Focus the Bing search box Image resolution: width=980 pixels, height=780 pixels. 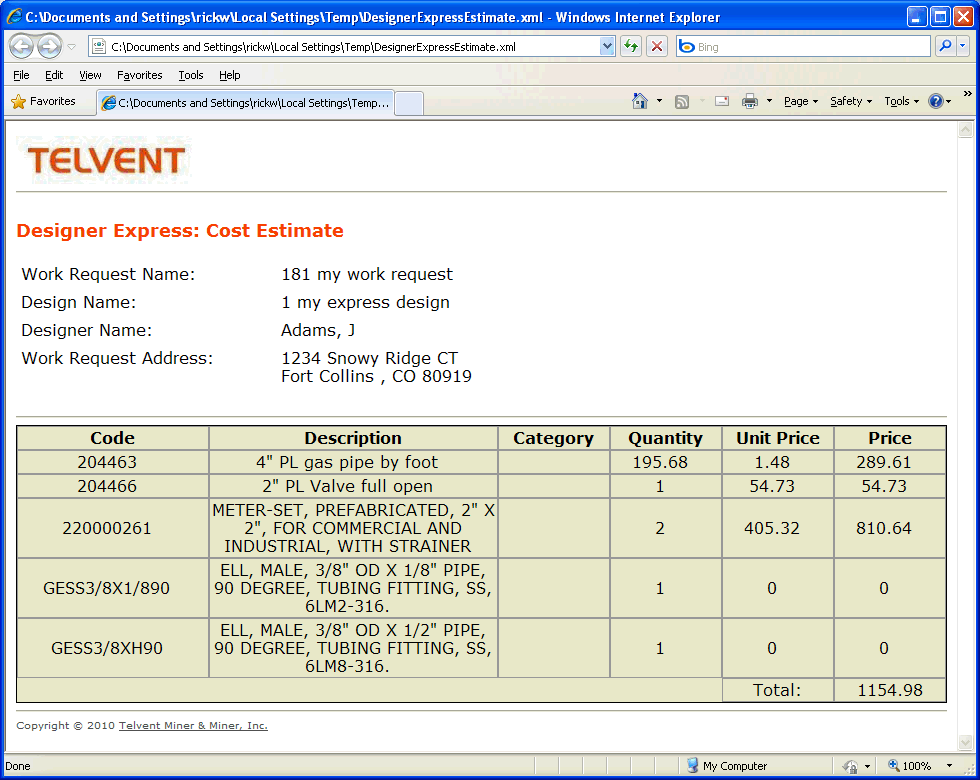tap(812, 47)
